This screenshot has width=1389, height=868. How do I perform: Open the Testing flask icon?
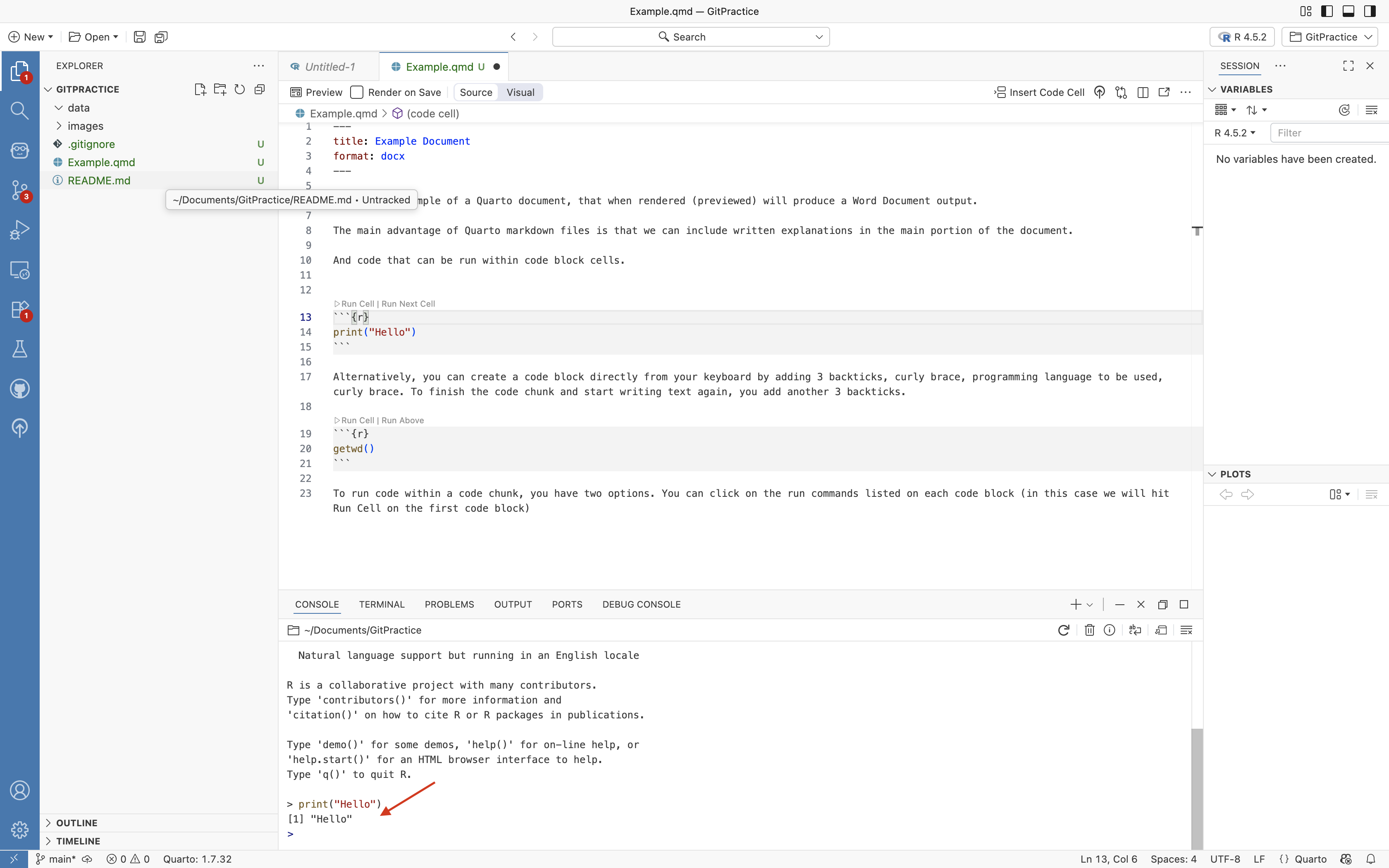pyautogui.click(x=19, y=348)
